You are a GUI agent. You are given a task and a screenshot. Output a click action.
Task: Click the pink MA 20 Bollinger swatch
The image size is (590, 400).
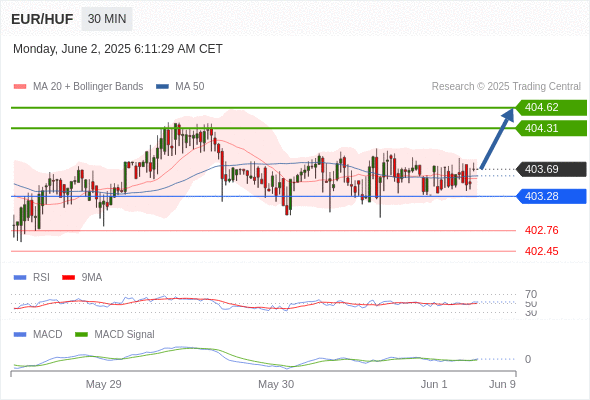(20, 87)
